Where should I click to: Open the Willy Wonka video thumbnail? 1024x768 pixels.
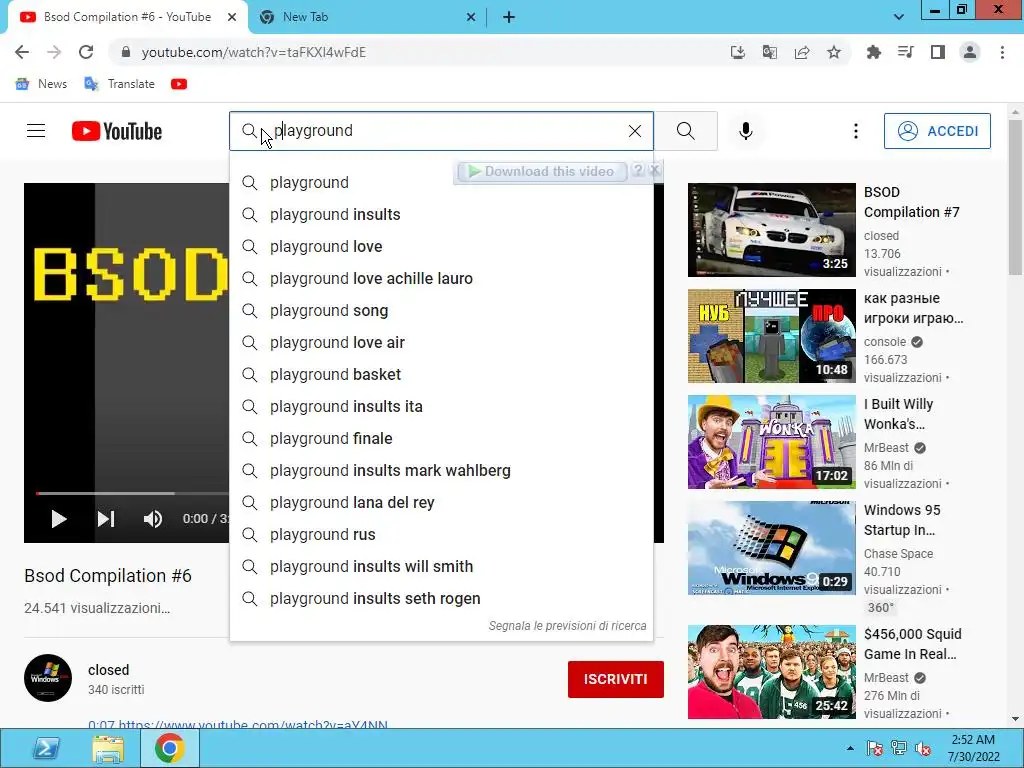click(x=771, y=441)
